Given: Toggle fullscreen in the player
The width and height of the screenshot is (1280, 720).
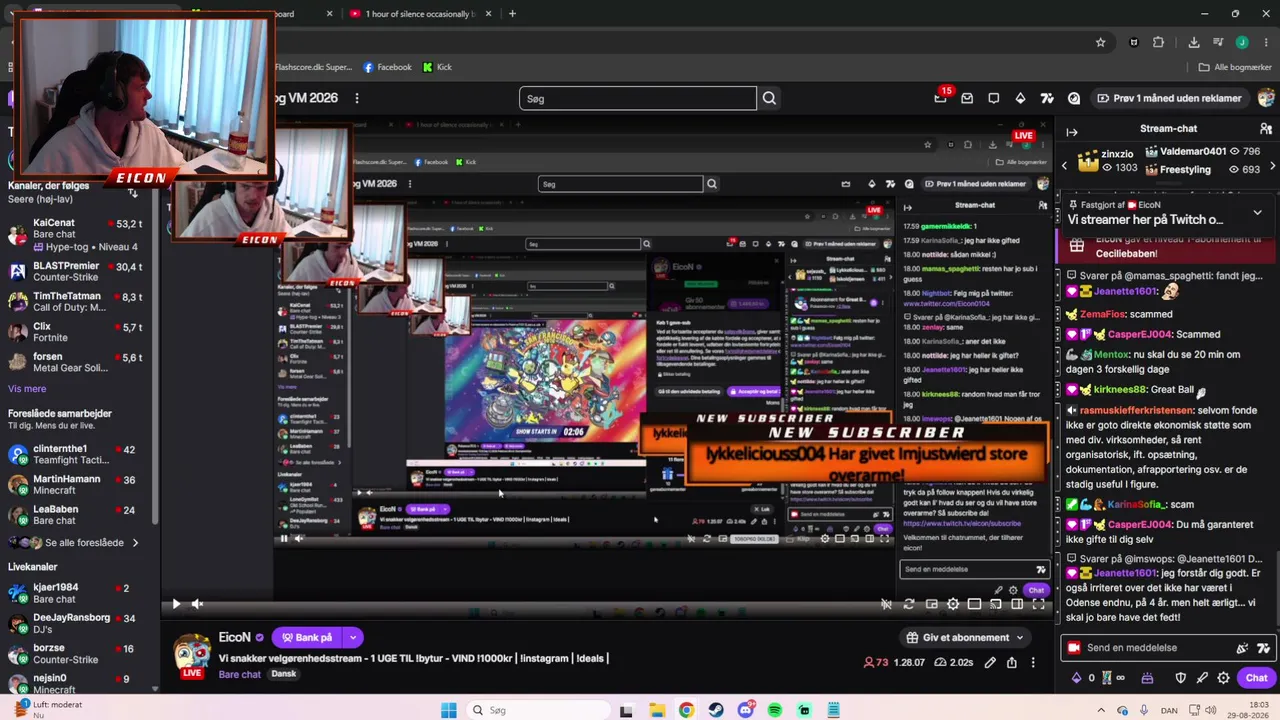Looking at the screenshot, I should pyautogui.click(x=1039, y=604).
